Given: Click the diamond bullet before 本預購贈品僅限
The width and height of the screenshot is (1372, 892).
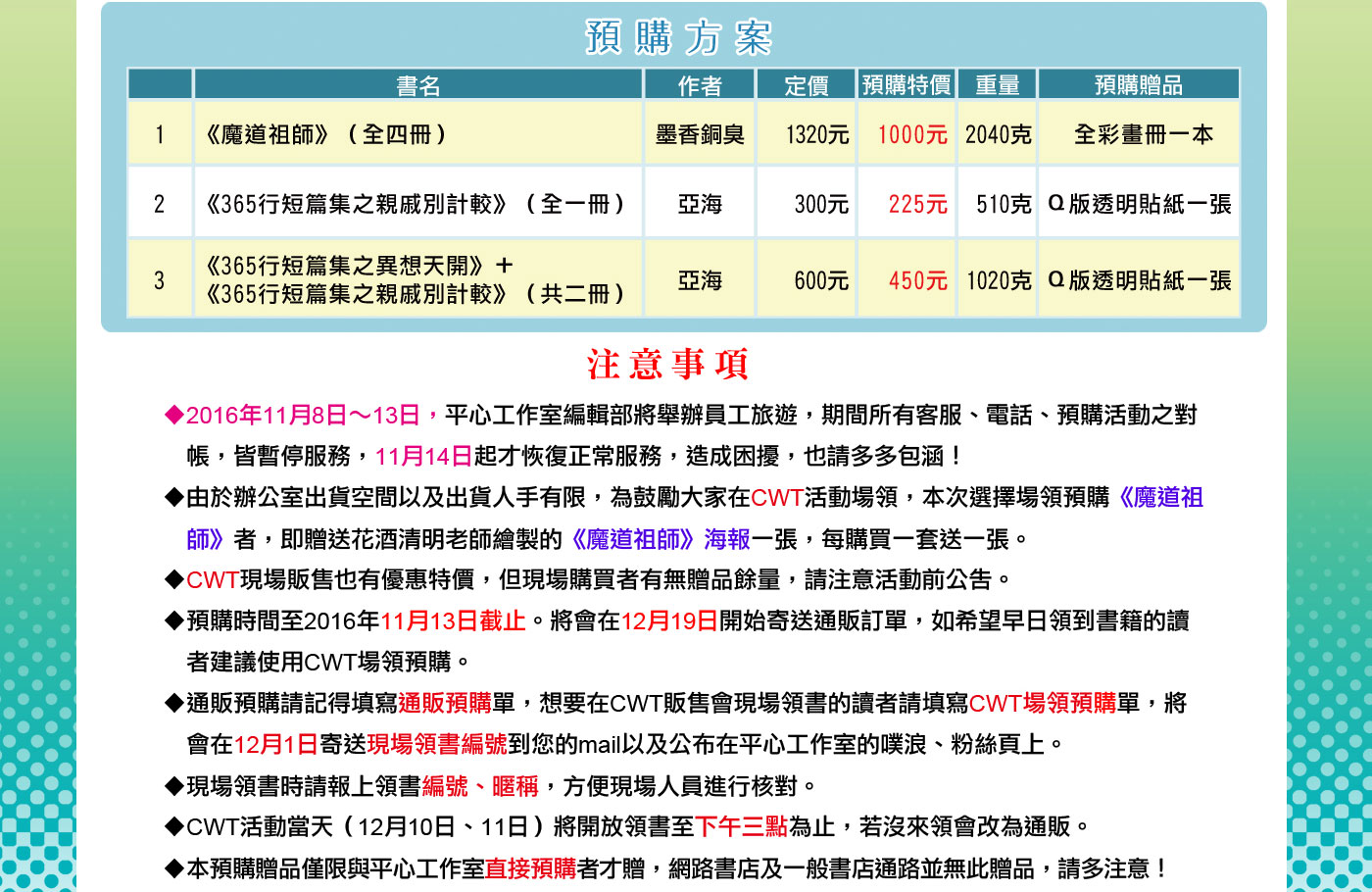Looking at the screenshot, I should (174, 868).
